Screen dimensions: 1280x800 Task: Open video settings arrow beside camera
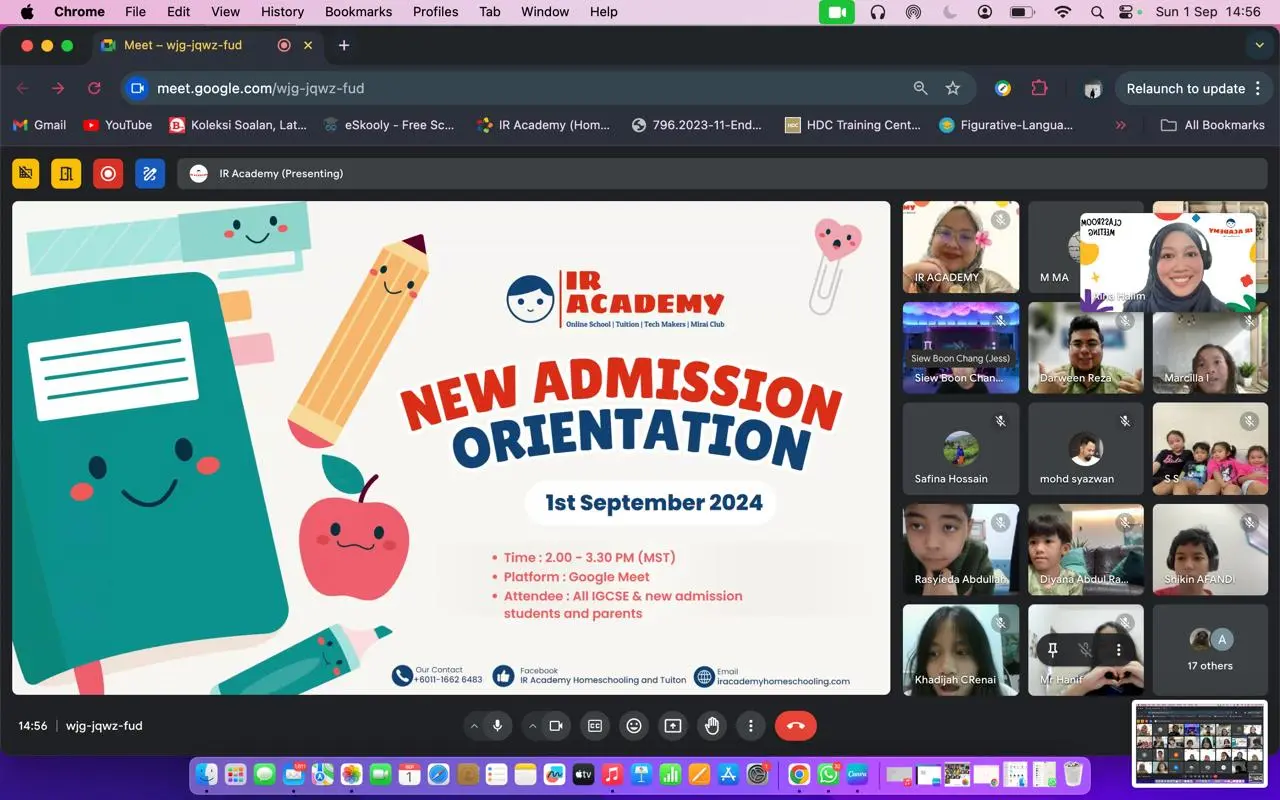coord(532,726)
